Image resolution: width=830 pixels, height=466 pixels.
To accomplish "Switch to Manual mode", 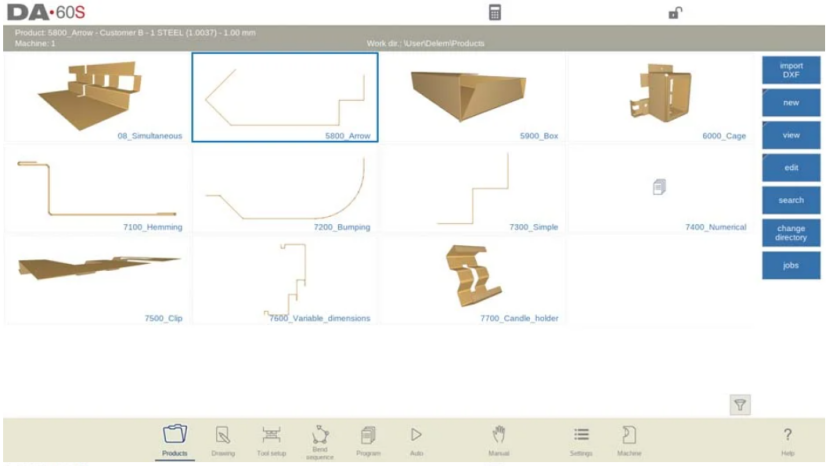I will [498, 439].
